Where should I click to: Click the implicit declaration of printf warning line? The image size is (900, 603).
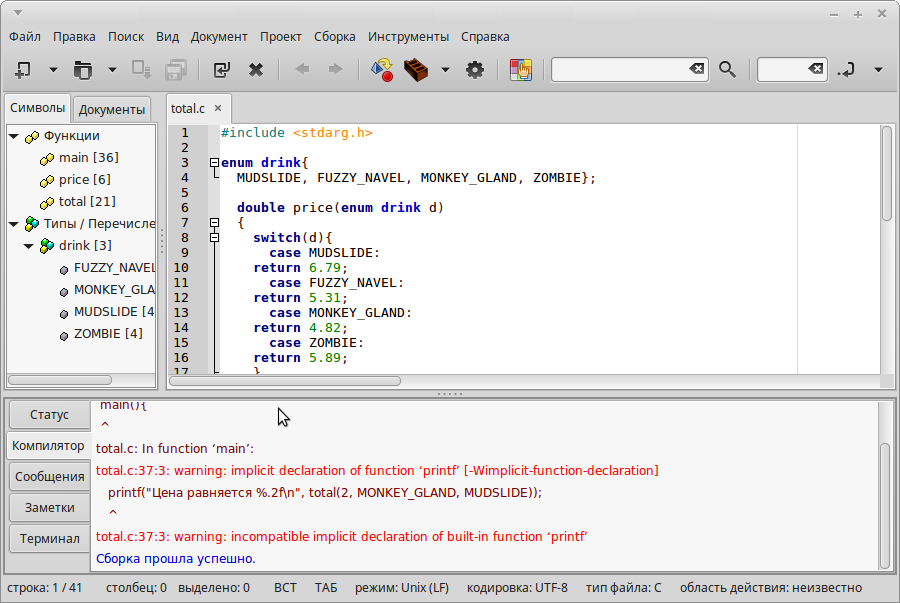[x=377, y=471]
